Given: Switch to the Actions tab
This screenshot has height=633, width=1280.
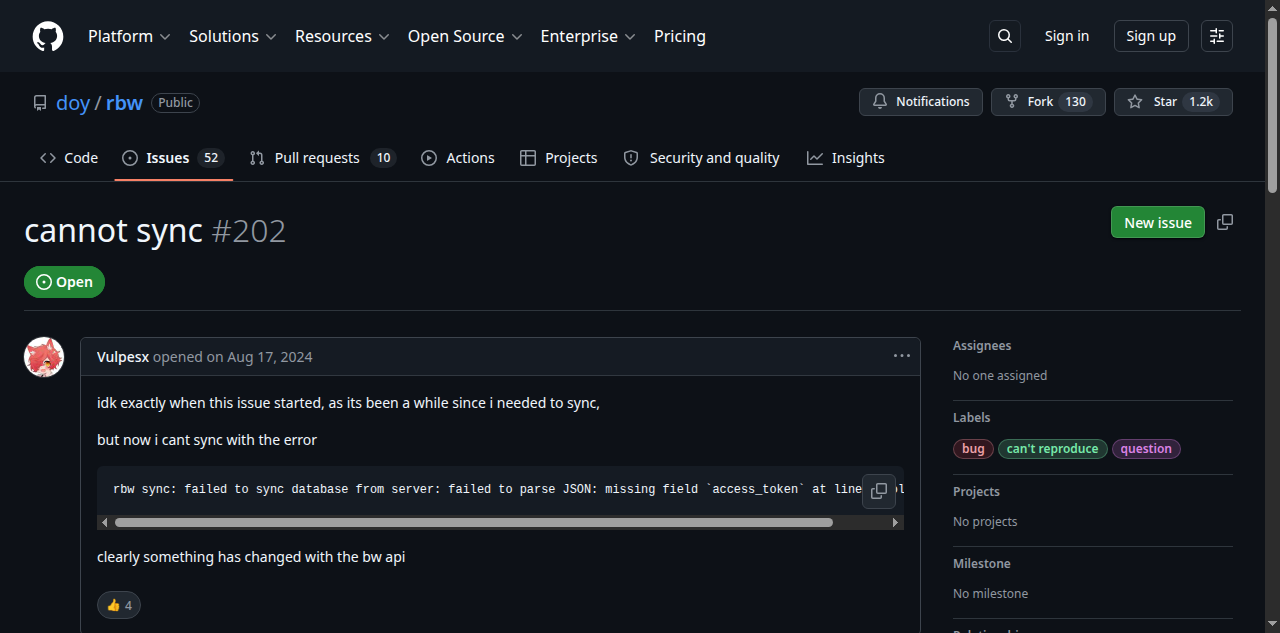Looking at the screenshot, I should click(457, 157).
